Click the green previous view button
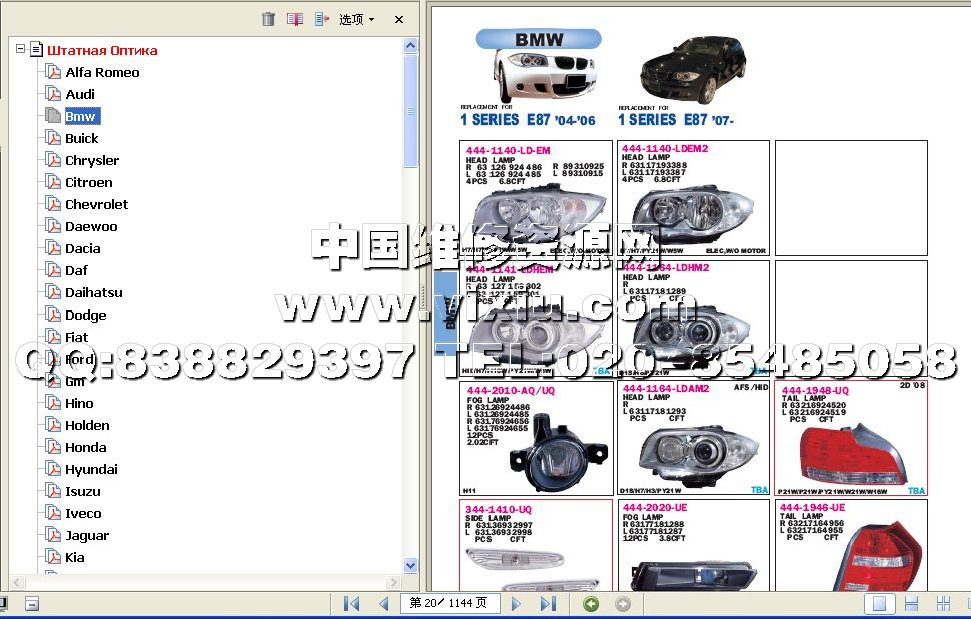The image size is (971, 619). coord(591,603)
